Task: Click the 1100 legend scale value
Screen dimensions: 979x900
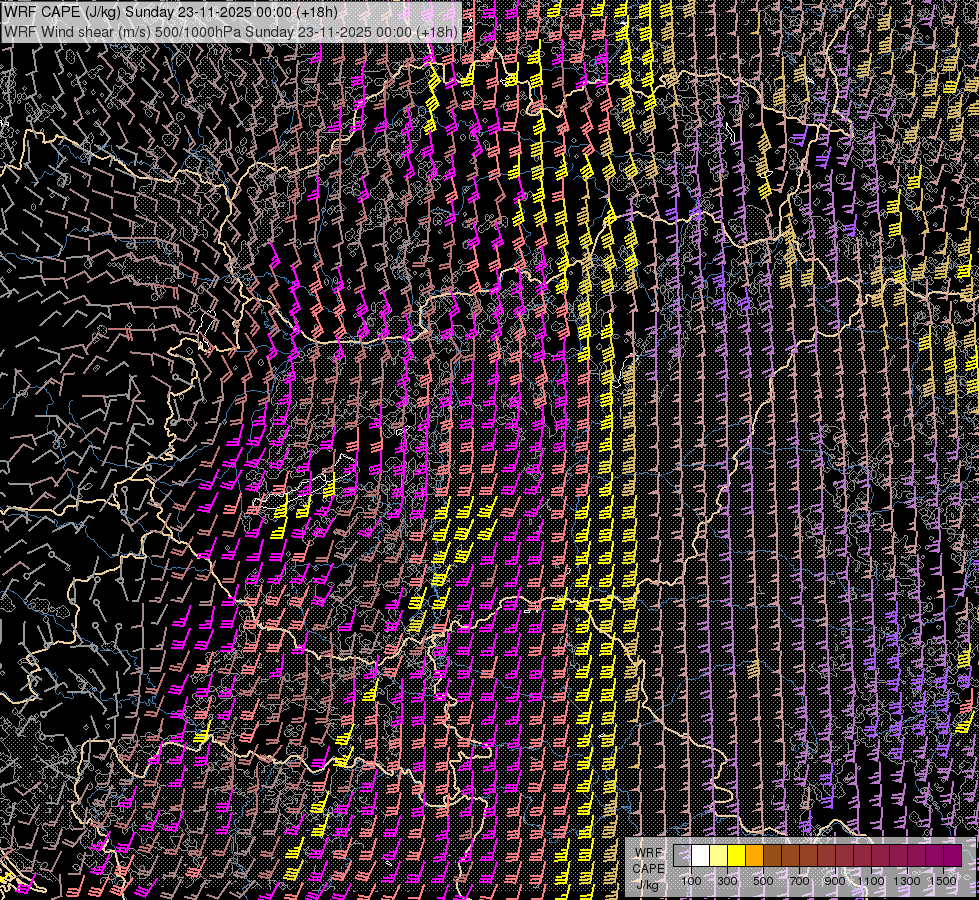Action: point(871,881)
